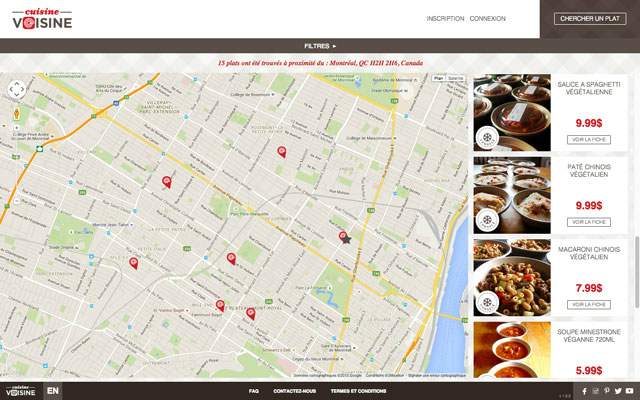The height and width of the screenshot is (400, 640).
Task: Click frozen snowflake badge on Paté Chinois
Action: [487, 220]
